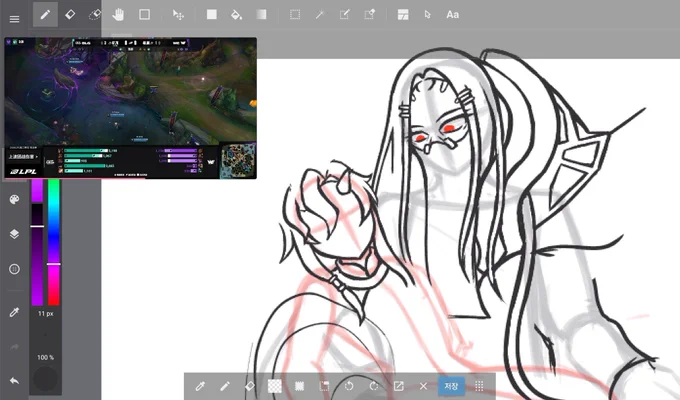The height and width of the screenshot is (400, 680).
Task: Click the export share icon in bottom bar
Action: click(x=399, y=386)
